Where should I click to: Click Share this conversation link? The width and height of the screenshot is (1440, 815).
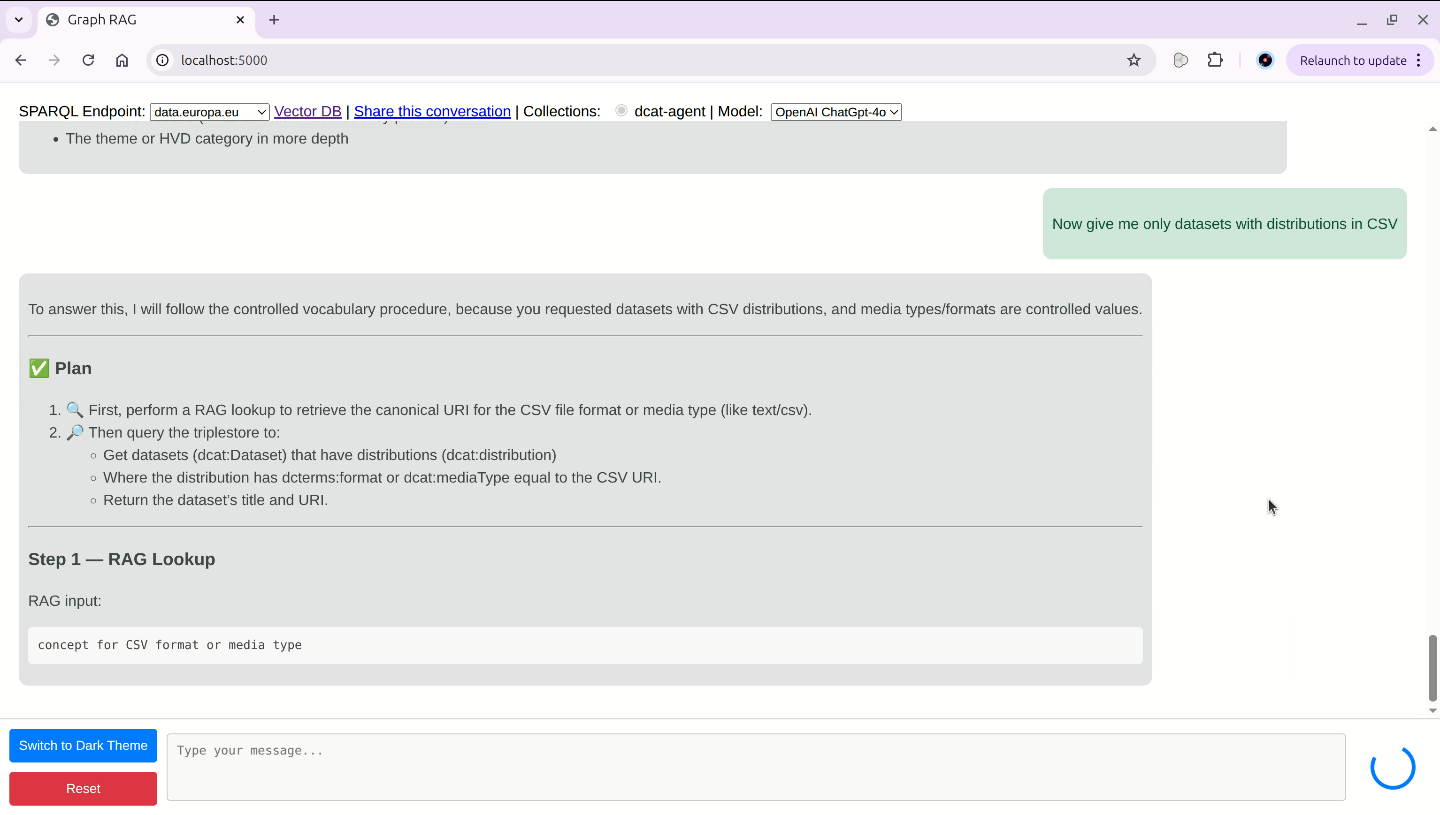click(432, 111)
